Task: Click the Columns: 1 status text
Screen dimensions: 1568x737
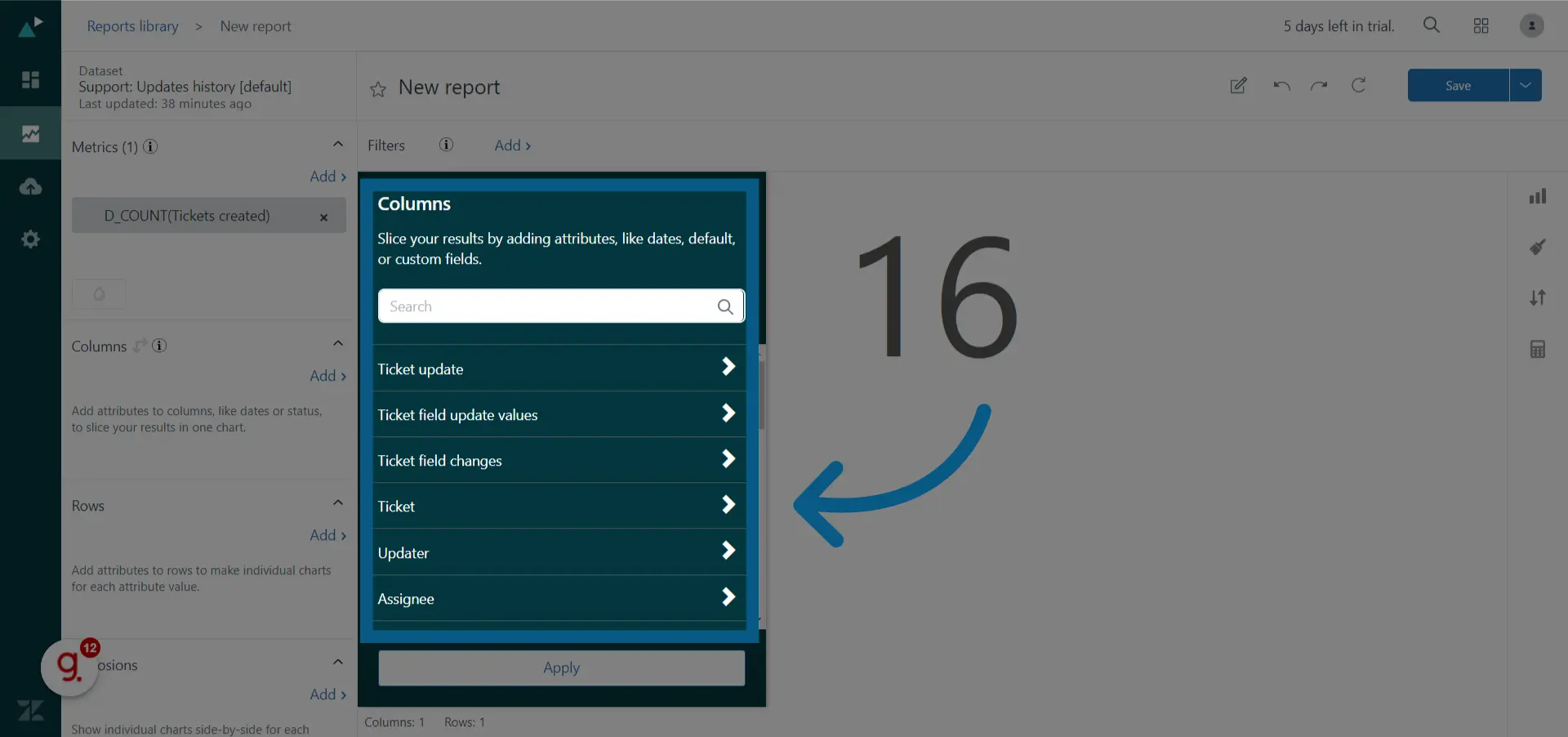Action: [394, 722]
